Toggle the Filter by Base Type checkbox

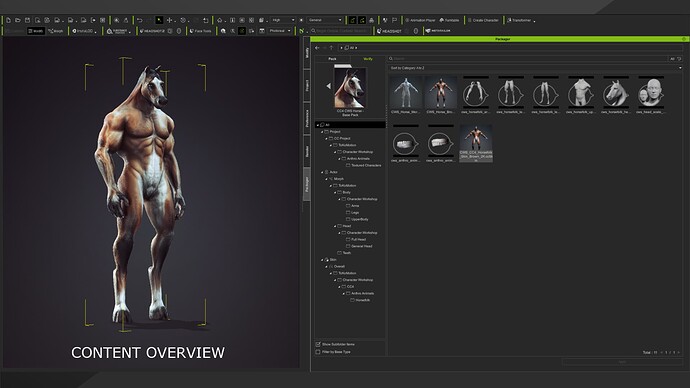point(318,352)
